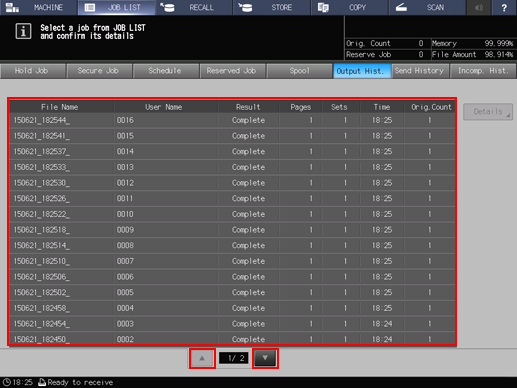
Task: Select job 150621_182522_
Action: pyautogui.click(x=232, y=214)
